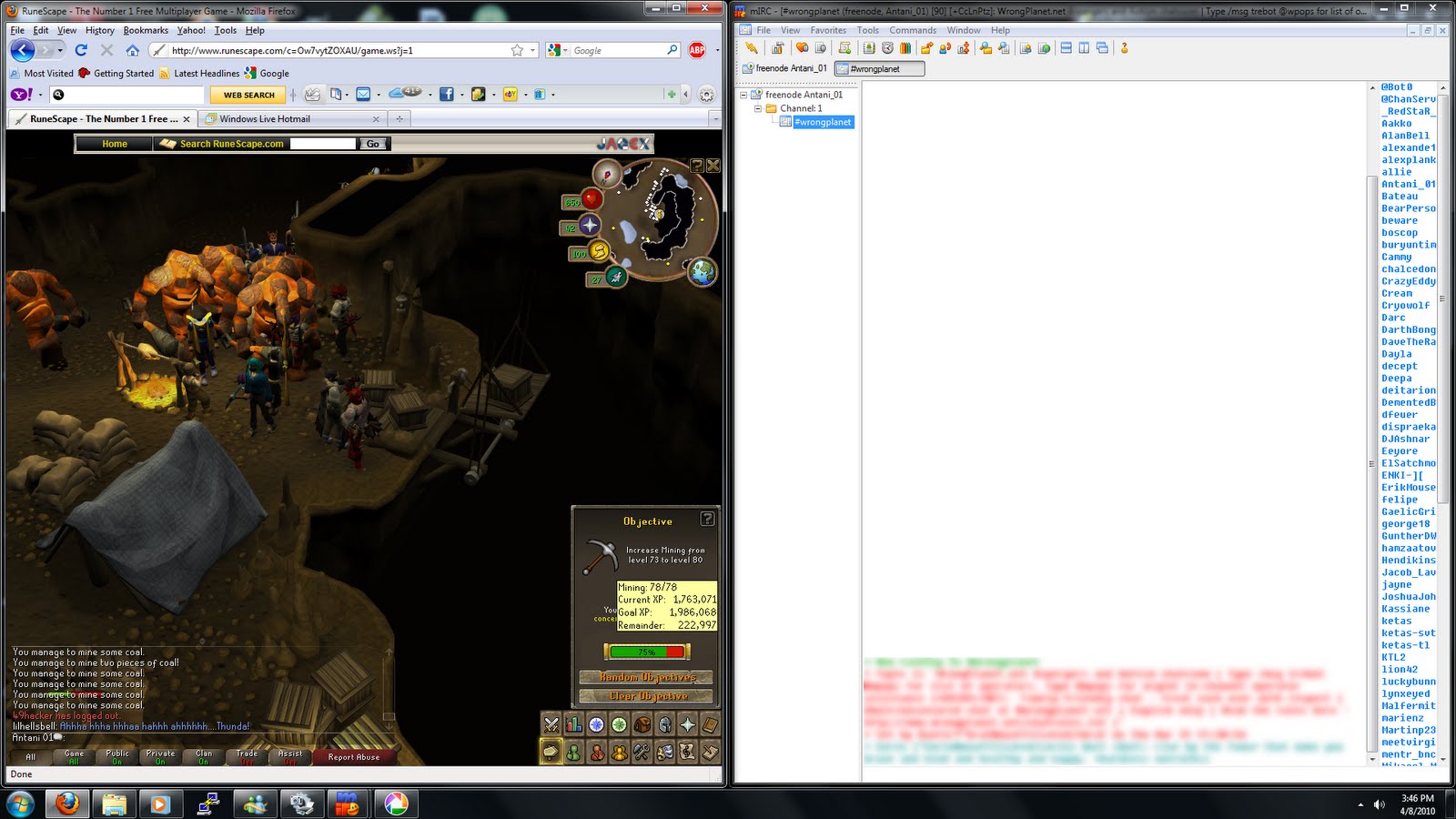This screenshot has width=1456, height=819.
Task: Open mIRC Address Book icon
Action: 869,47
